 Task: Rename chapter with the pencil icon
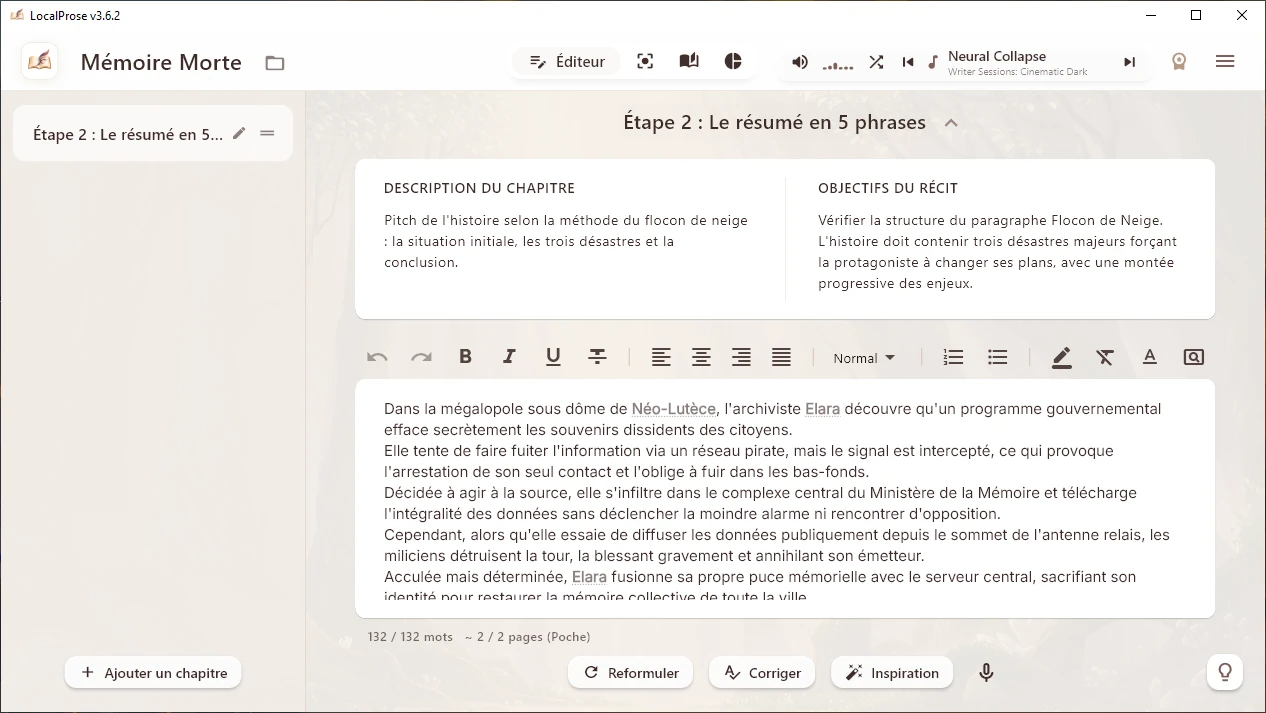click(239, 133)
